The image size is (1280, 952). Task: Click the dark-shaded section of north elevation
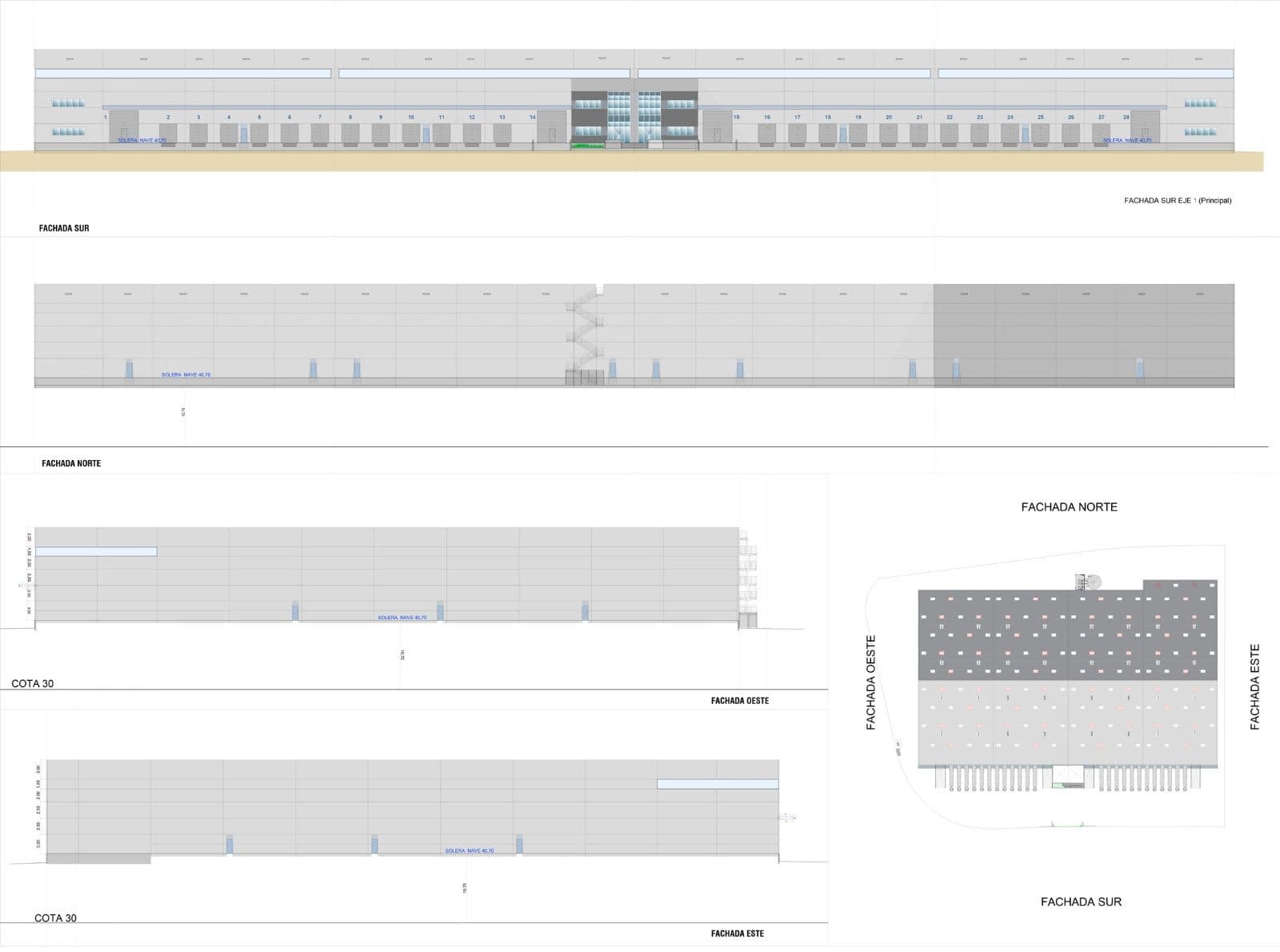click(1084, 335)
